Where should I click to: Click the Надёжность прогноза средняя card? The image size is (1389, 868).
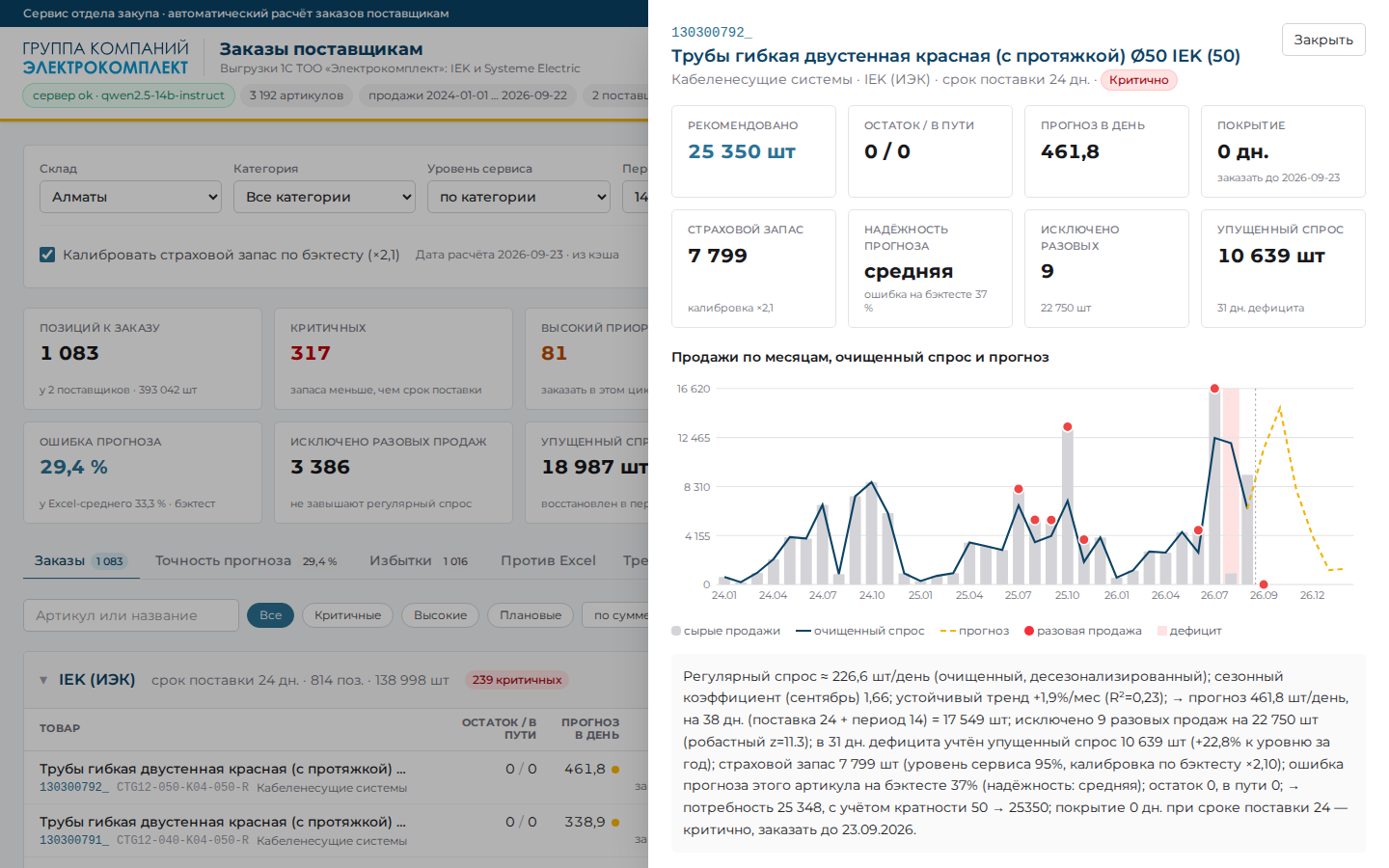[930, 268]
